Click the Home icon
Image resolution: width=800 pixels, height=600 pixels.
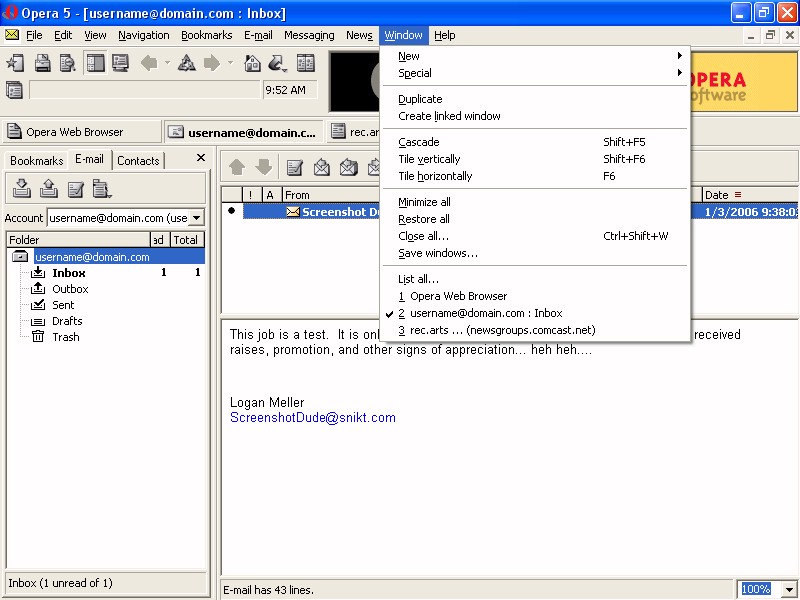253,63
